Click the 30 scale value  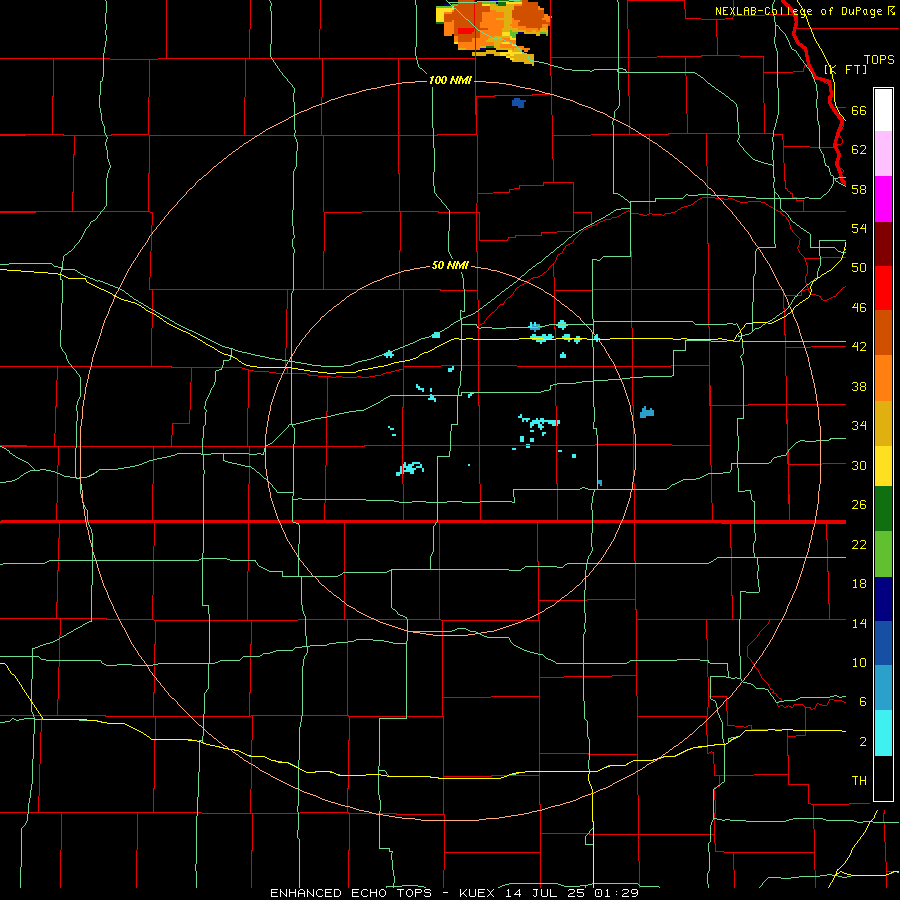[x=859, y=465]
